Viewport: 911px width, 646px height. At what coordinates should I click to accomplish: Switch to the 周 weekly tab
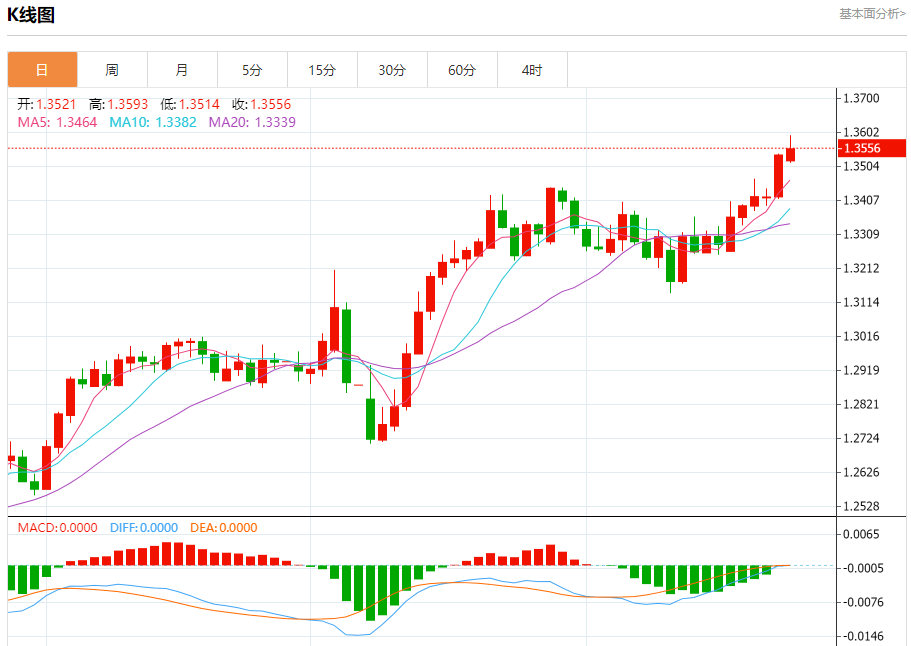112,70
